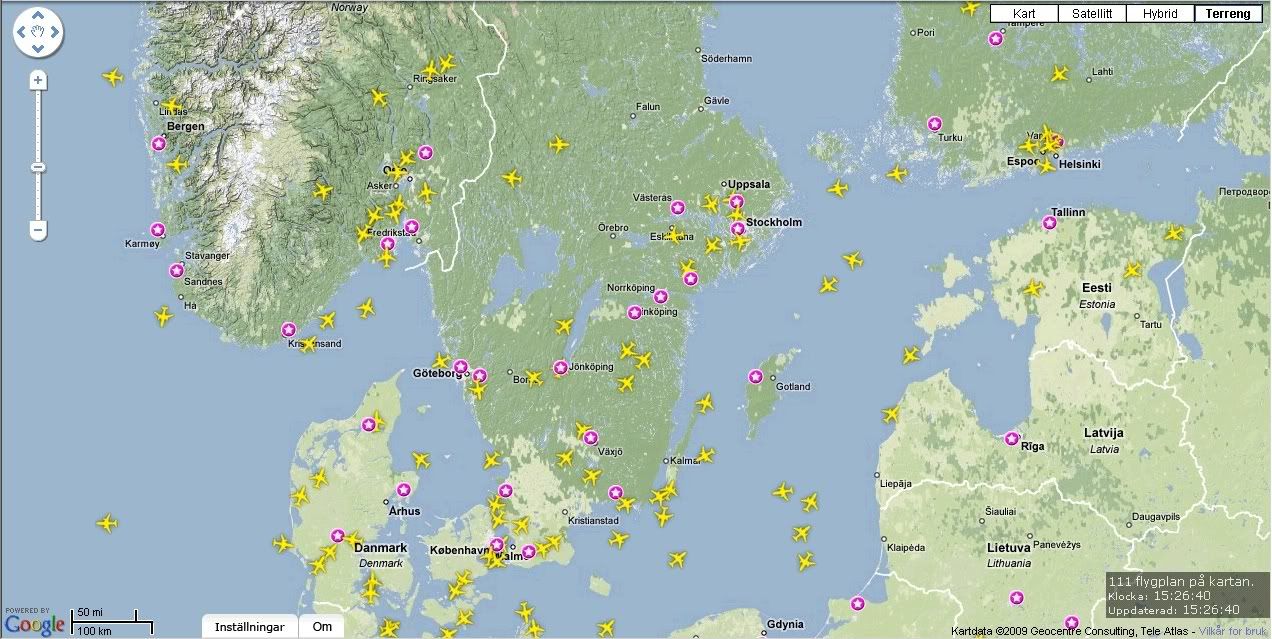Select the airport marker beside Växjö
1272x639 pixels.
coord(591,437)
